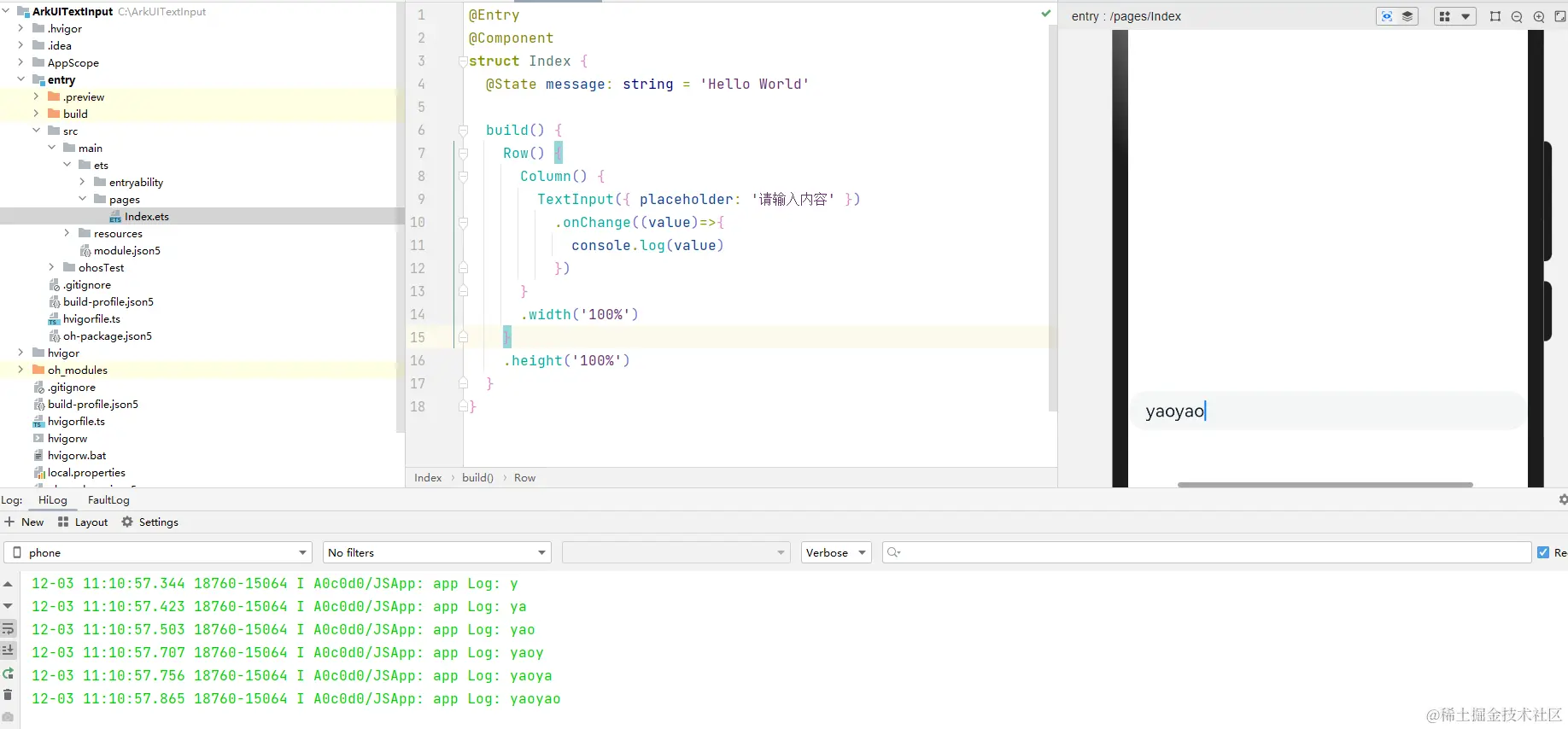
Task: Expand the ohosTest folder
Action: pyautogui.click(x=51, y=267)
